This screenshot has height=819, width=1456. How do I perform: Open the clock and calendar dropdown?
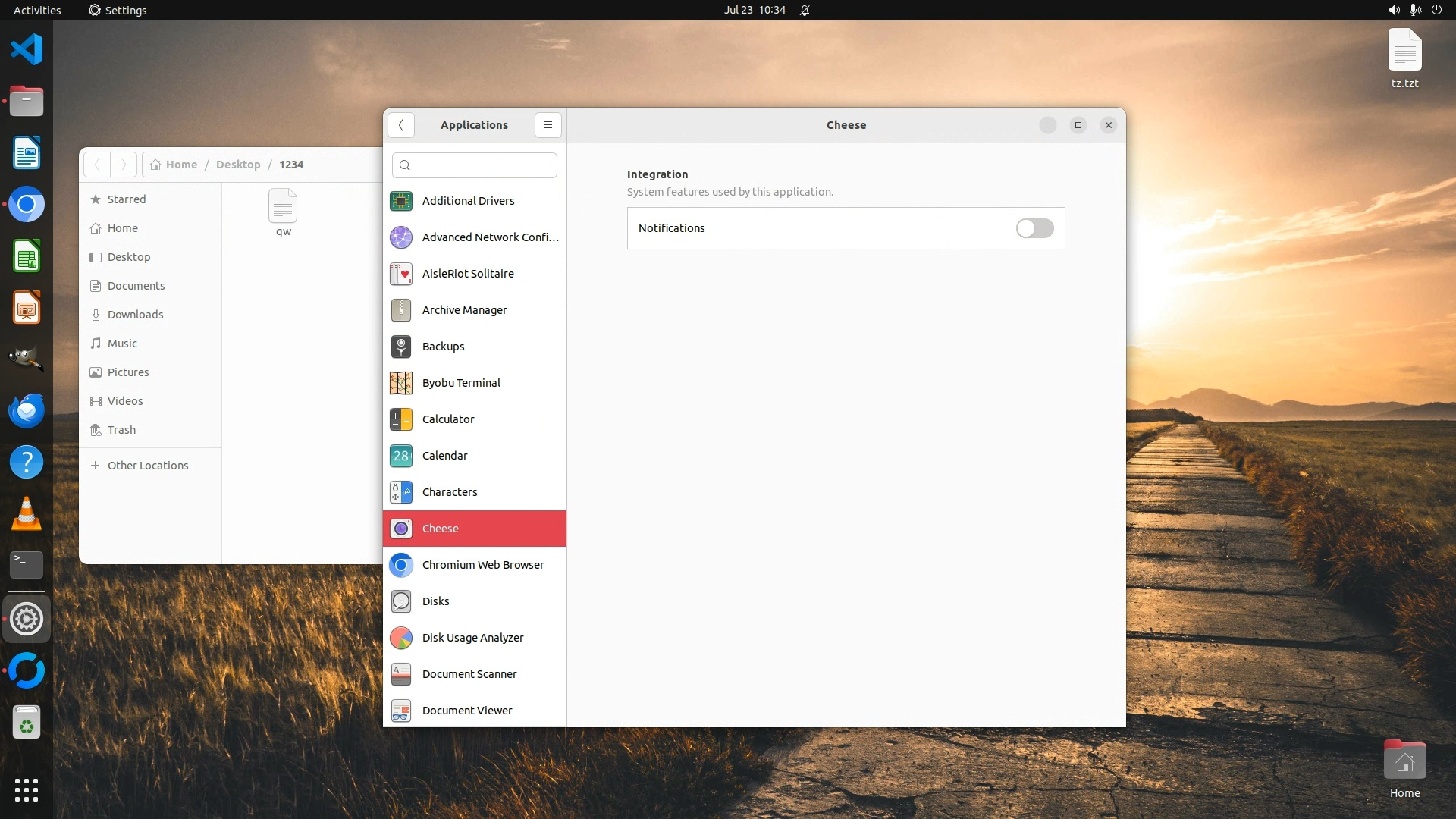pyautogui.click(x=754, y=10)
